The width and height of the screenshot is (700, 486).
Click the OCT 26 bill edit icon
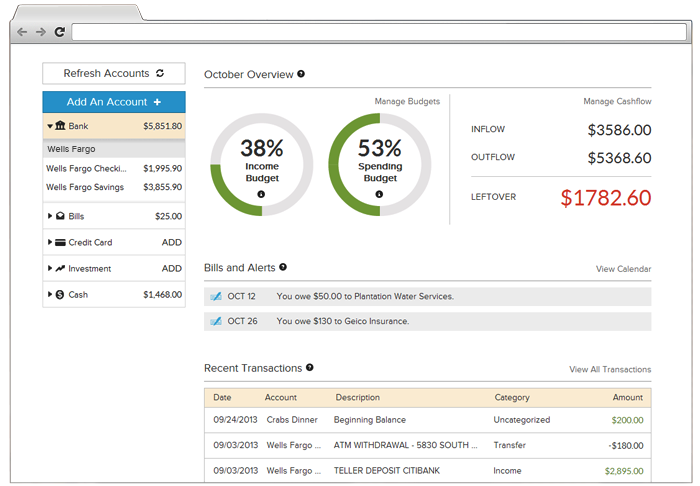click(x=216, y=321)
